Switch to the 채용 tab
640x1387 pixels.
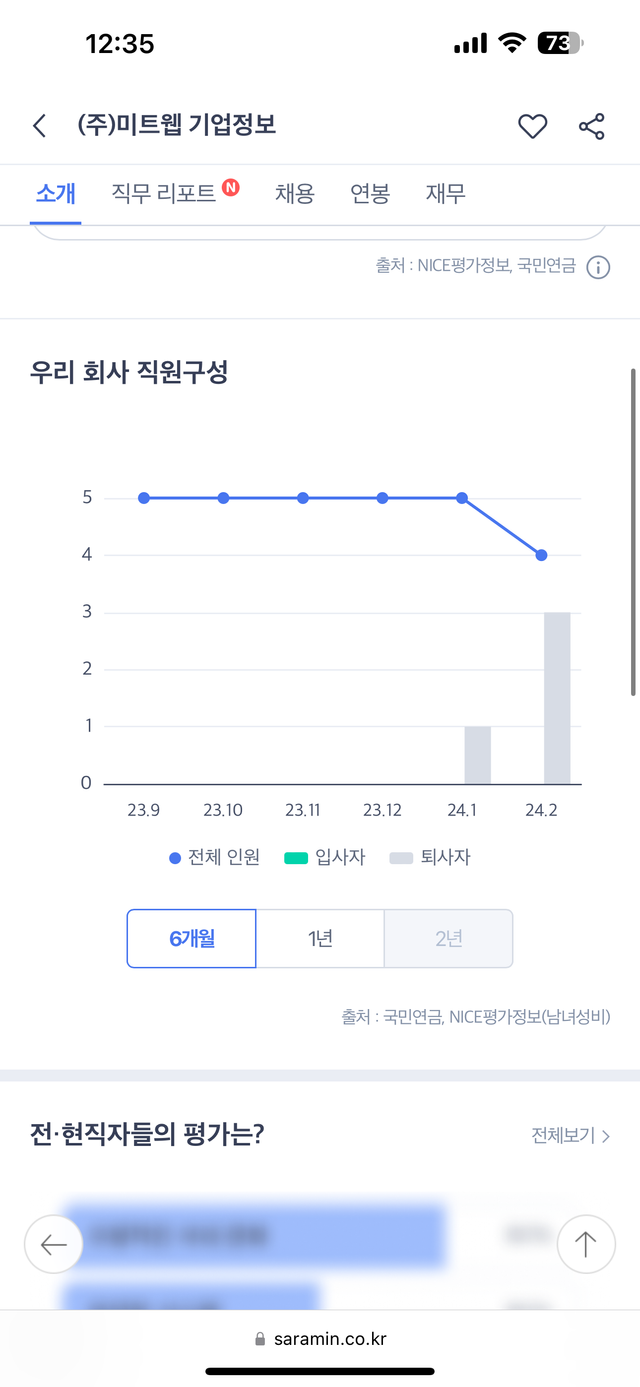coord(295,193)
